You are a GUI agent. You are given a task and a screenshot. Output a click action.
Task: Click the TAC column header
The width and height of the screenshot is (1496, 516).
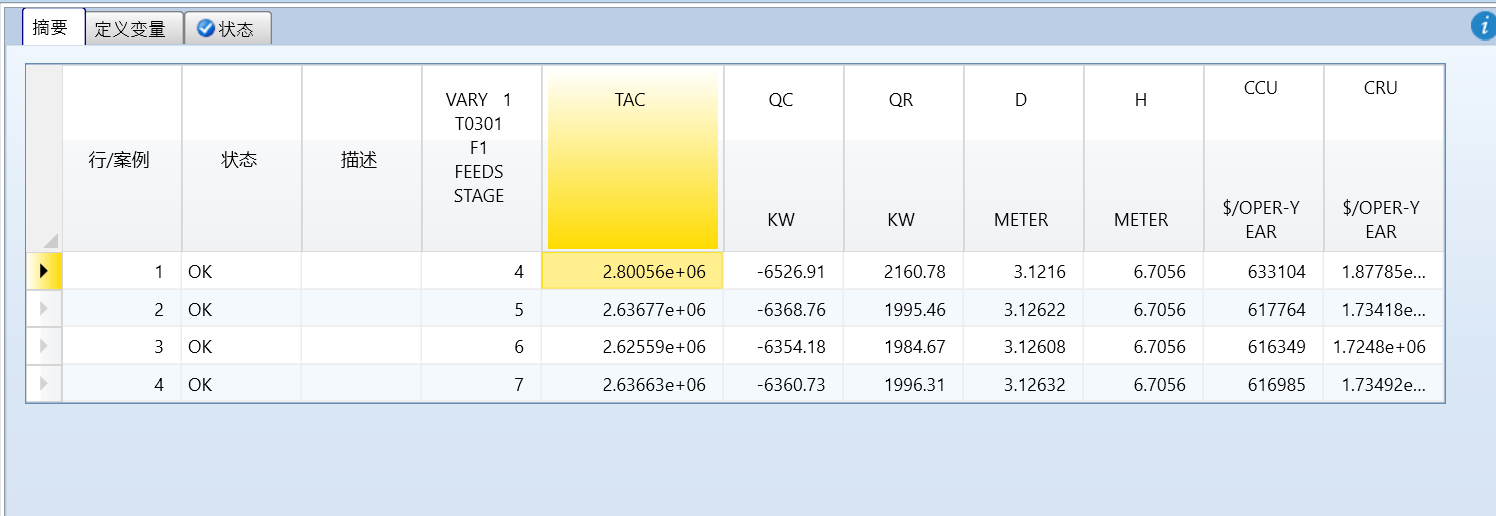point(632,158)
